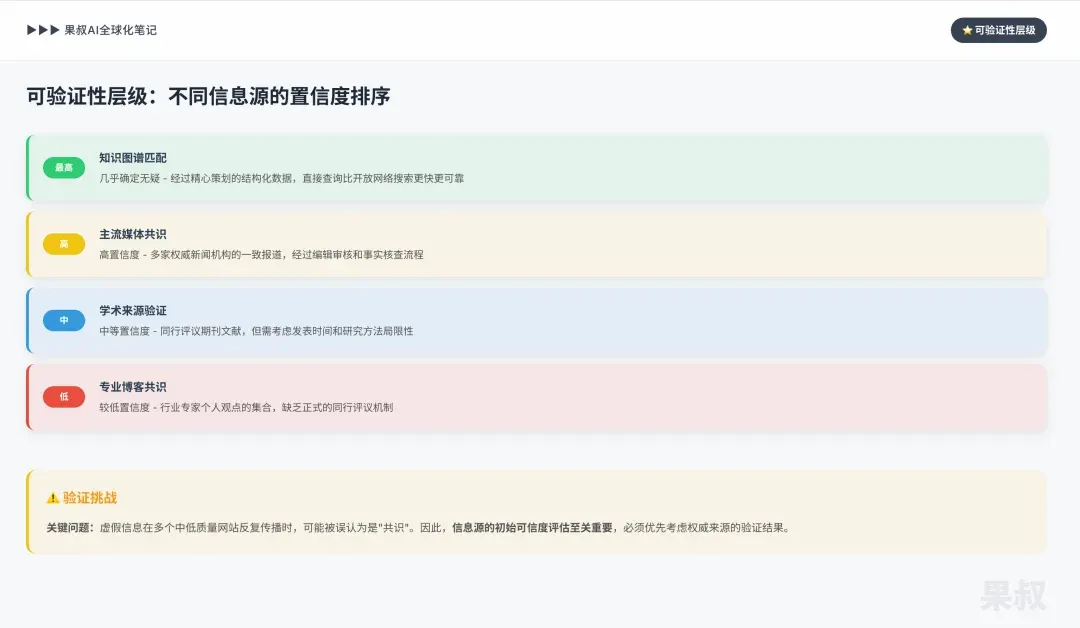Click the bold text 信息源的初始可信度评估至关重要
Screen dimensions: 1080x628
(x=532, y=528)
